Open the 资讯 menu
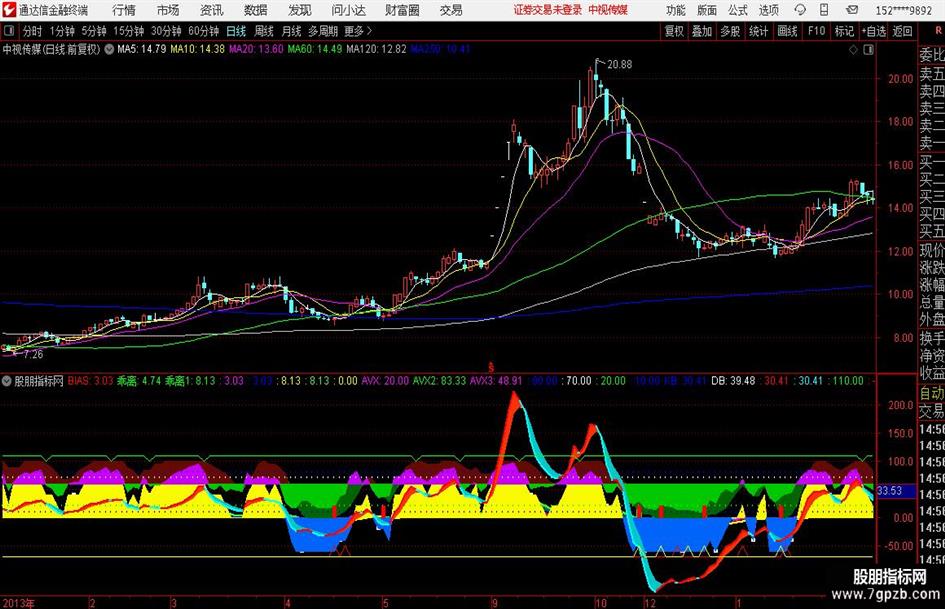Screen dimensions: 945x609 point(212,10)
